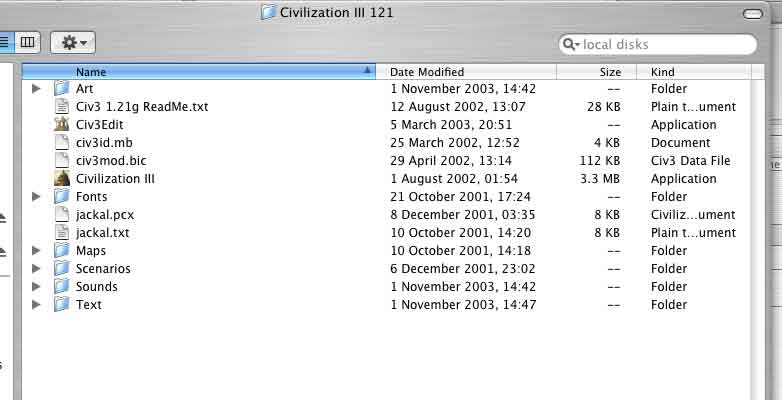782x400 pixels.
Task: Click the Document kind of civ3id.mb
Action: [x=680, y=142]
